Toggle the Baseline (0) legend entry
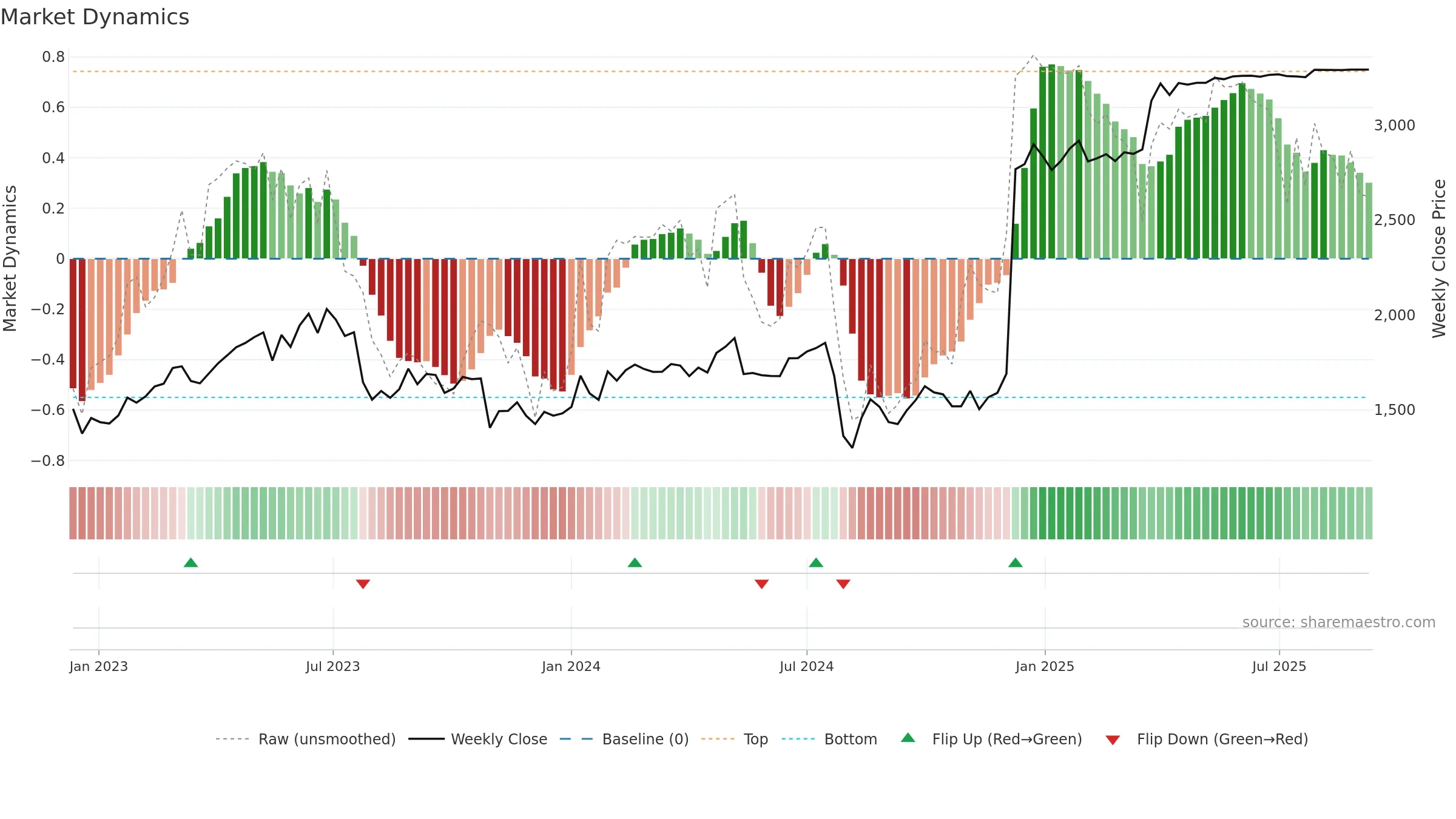This screenshot has height=819, width=1456. click(624, 739)
